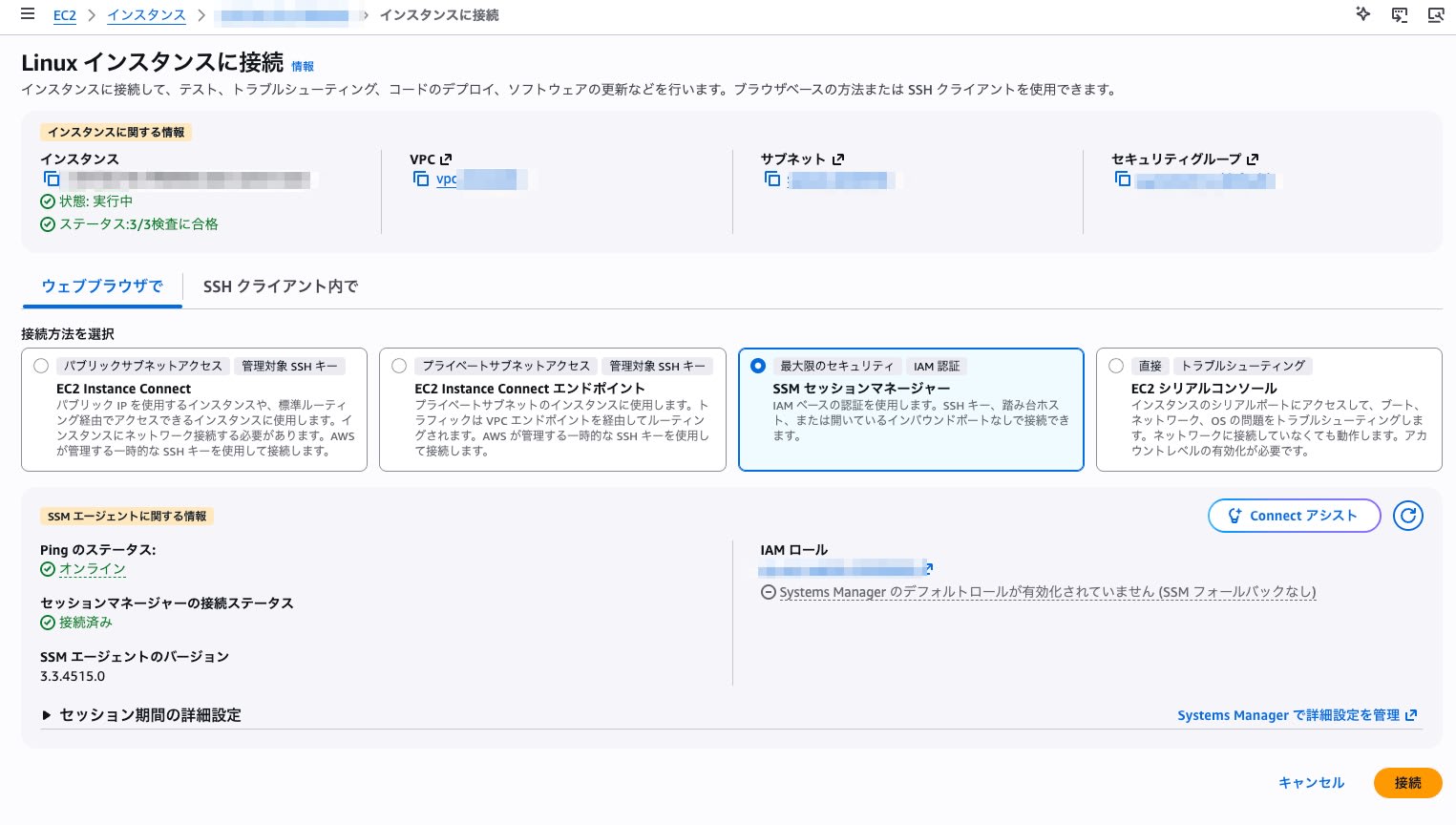Select EC2 シリアルコンソール radio option
The width and height of the screenshot is (1456, 825).
[x=1116, y=366]
